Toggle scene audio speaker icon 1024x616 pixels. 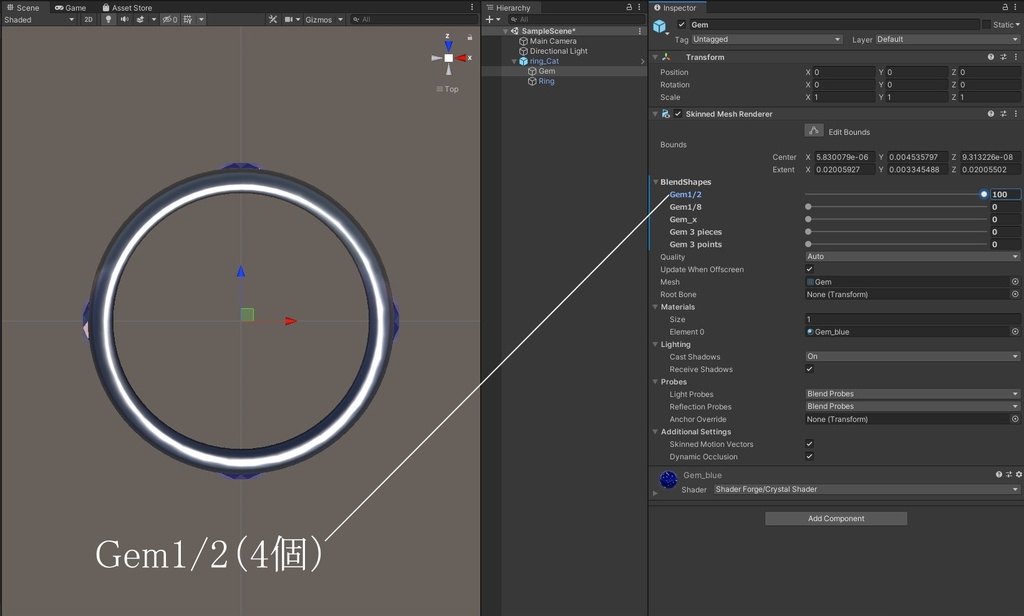(124, 19)
